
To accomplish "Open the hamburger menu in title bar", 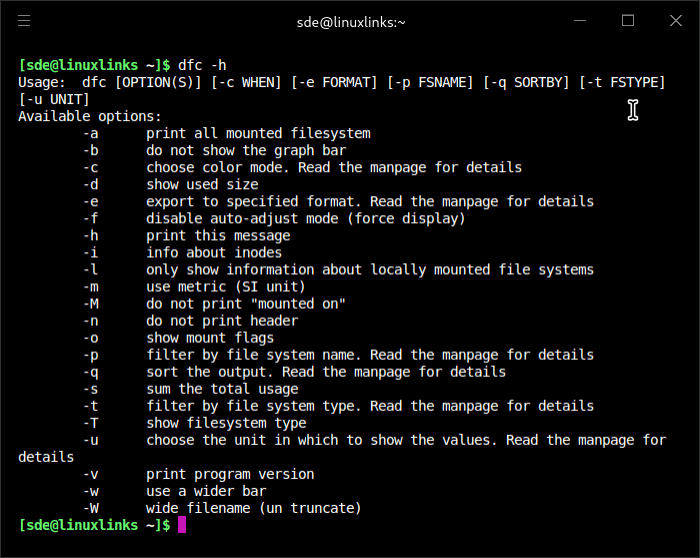I will coord(24,21).
